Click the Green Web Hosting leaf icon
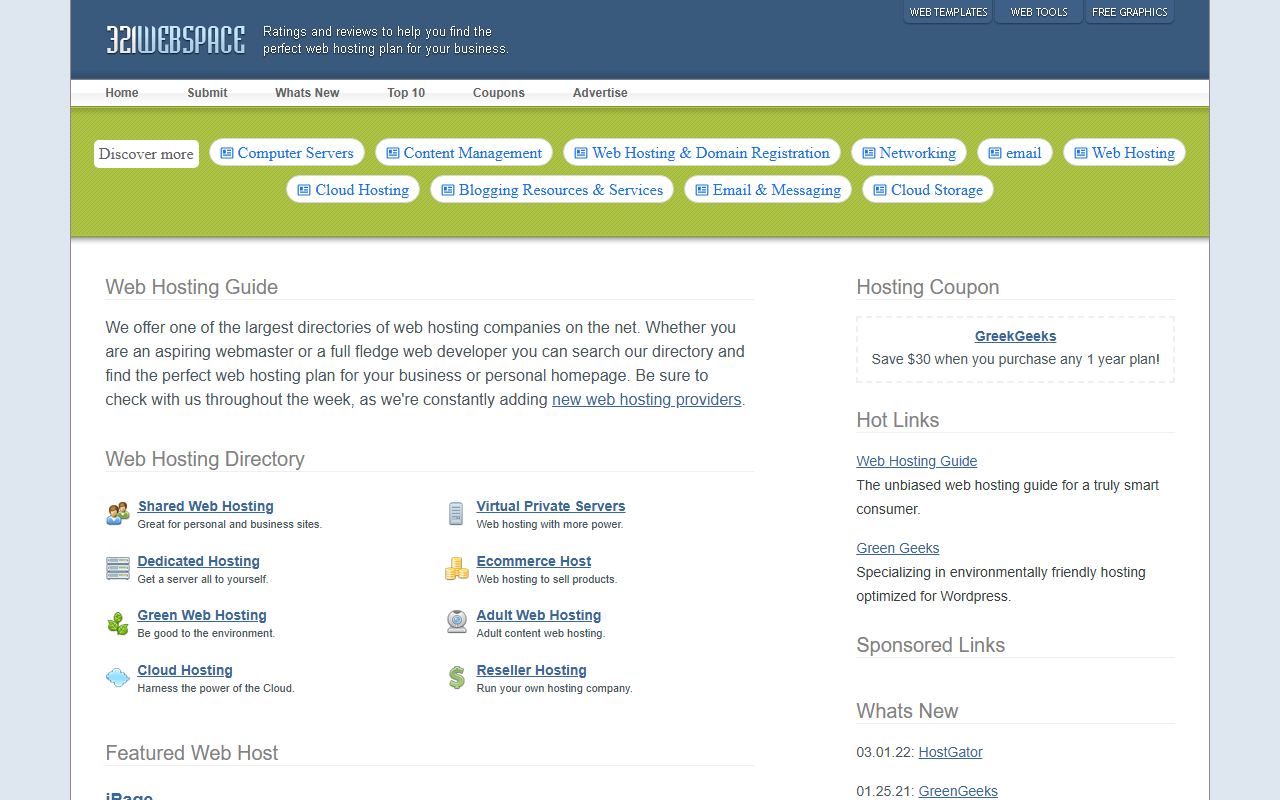The height and width of the screenshot is (800, 1280). (118, 623)
